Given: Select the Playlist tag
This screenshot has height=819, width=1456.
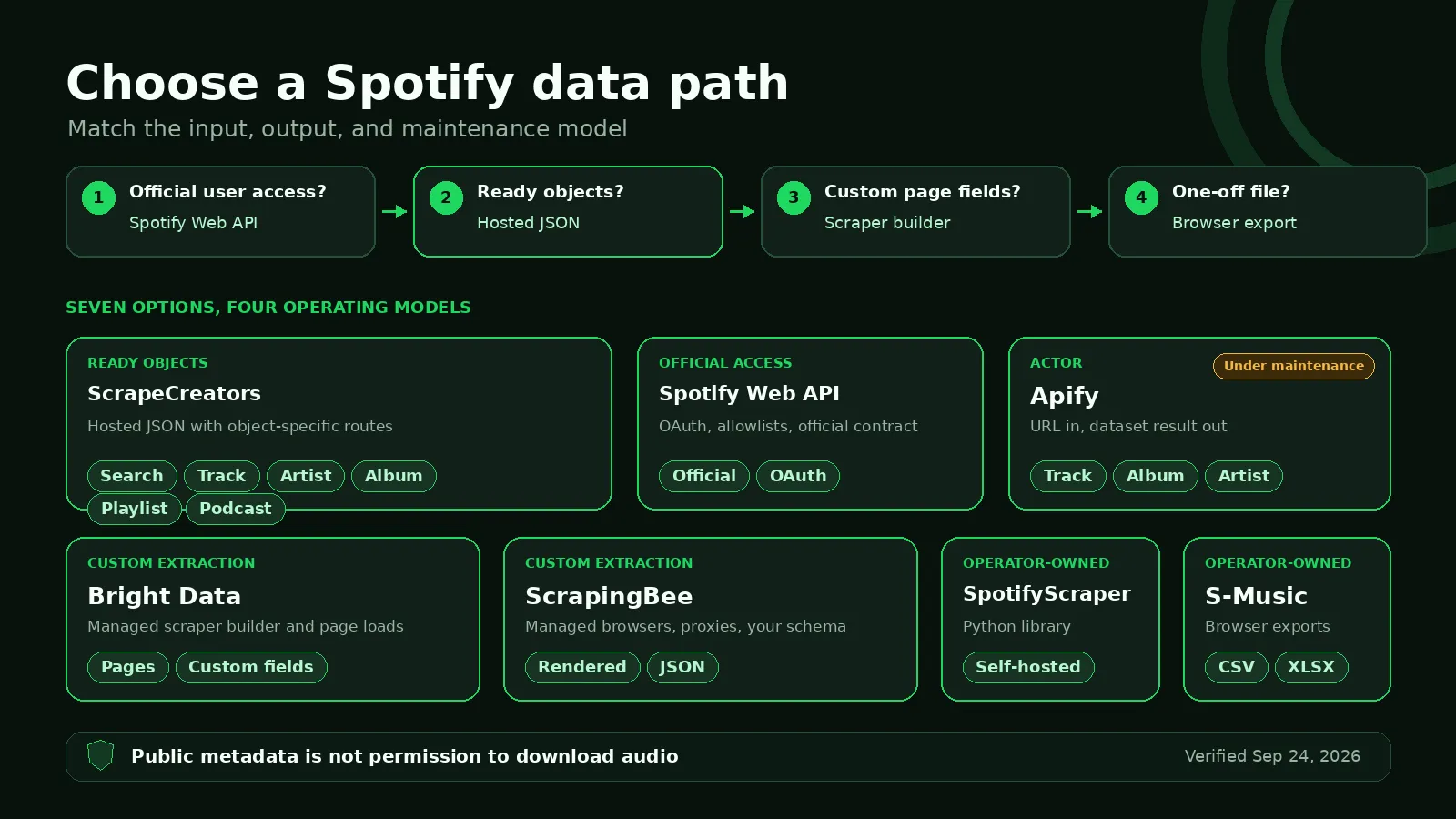Looking at the screenshot, I should point(135,509).
